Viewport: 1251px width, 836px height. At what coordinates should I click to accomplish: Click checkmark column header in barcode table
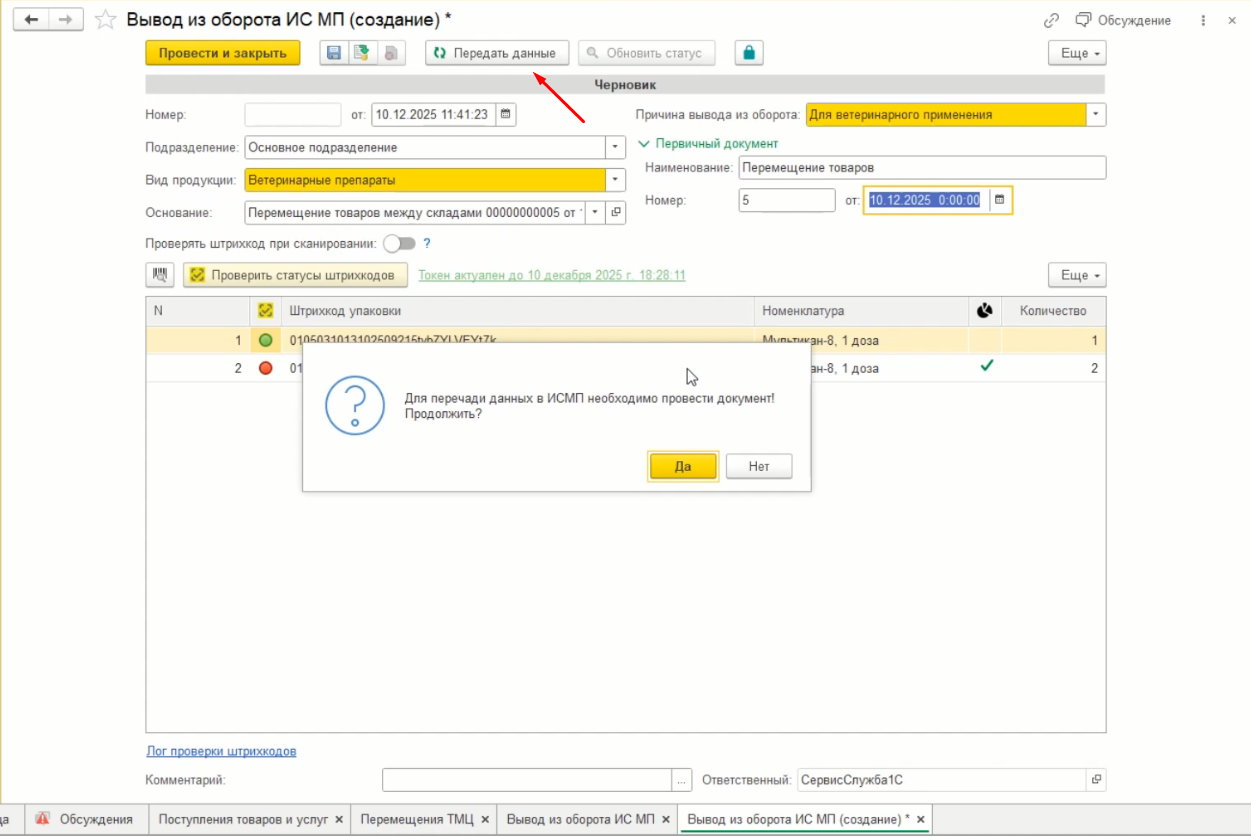[x=265, y=311]
